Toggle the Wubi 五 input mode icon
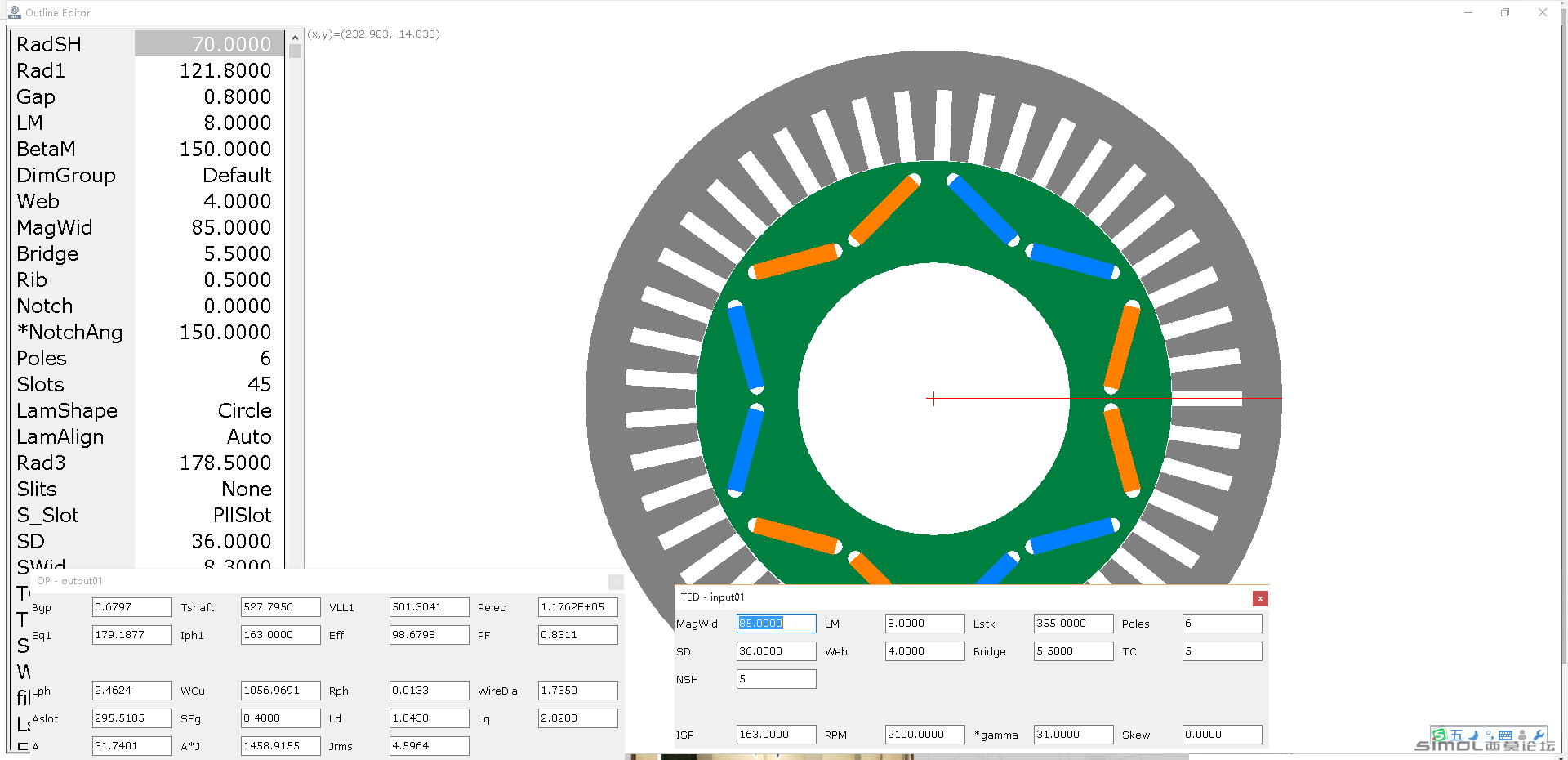The image size is (1568, 760). (x=1457, y=735)
